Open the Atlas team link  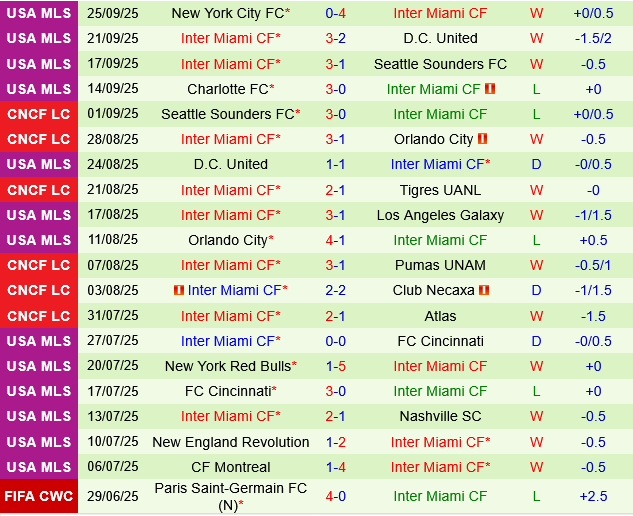tap(440, 316)
